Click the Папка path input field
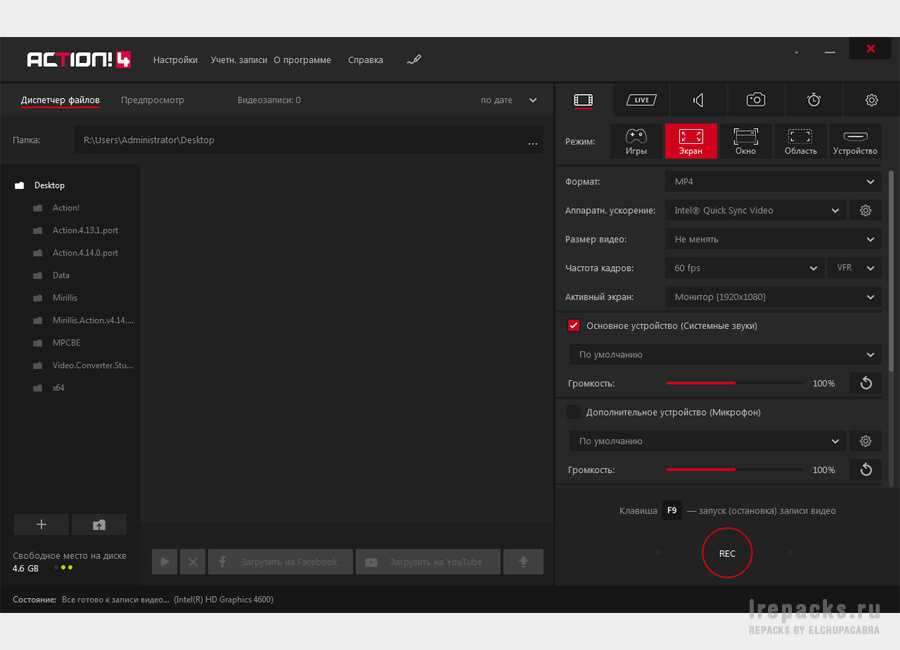Image resolution: width=900 pixels, height=650 pixels. [x=309, y=140]
